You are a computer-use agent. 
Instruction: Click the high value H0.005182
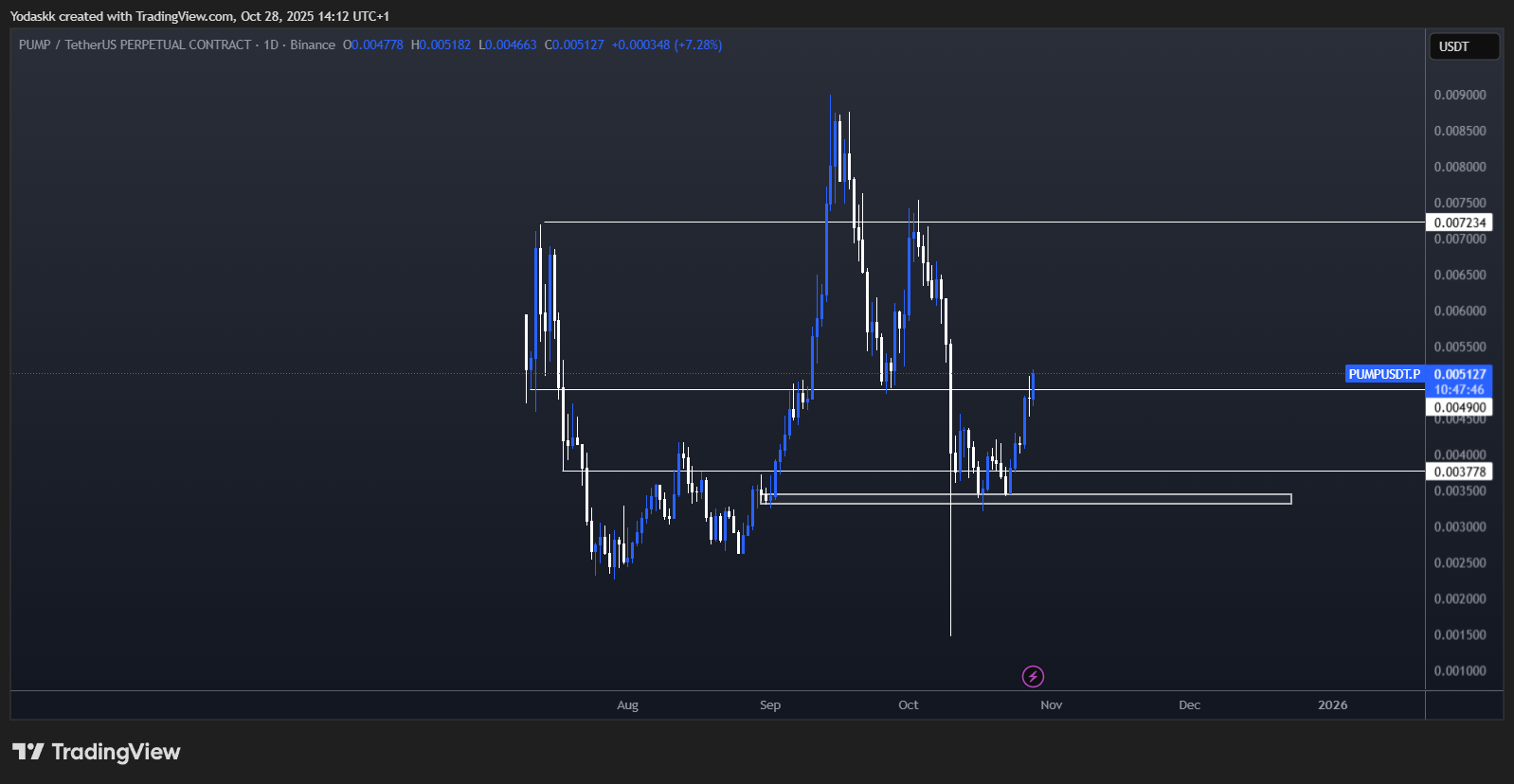point(441,45)
